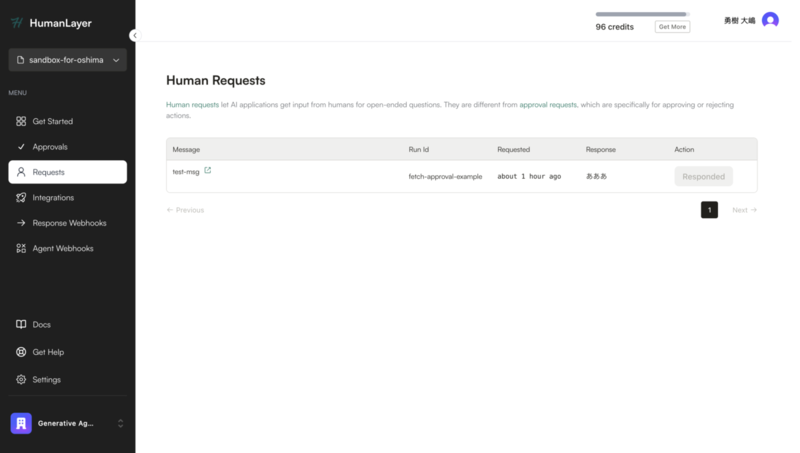Collapse the sidebar with the chevron button
800x453 pixels.
click(135, 35)
